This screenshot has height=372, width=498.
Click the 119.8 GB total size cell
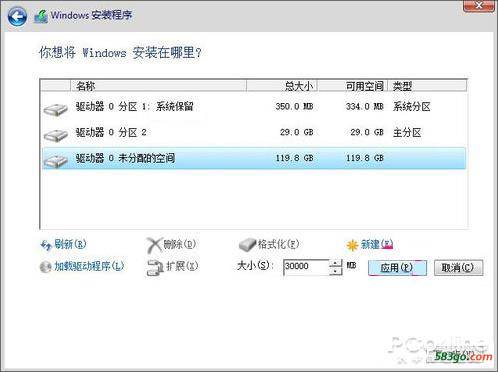point(294,158)
